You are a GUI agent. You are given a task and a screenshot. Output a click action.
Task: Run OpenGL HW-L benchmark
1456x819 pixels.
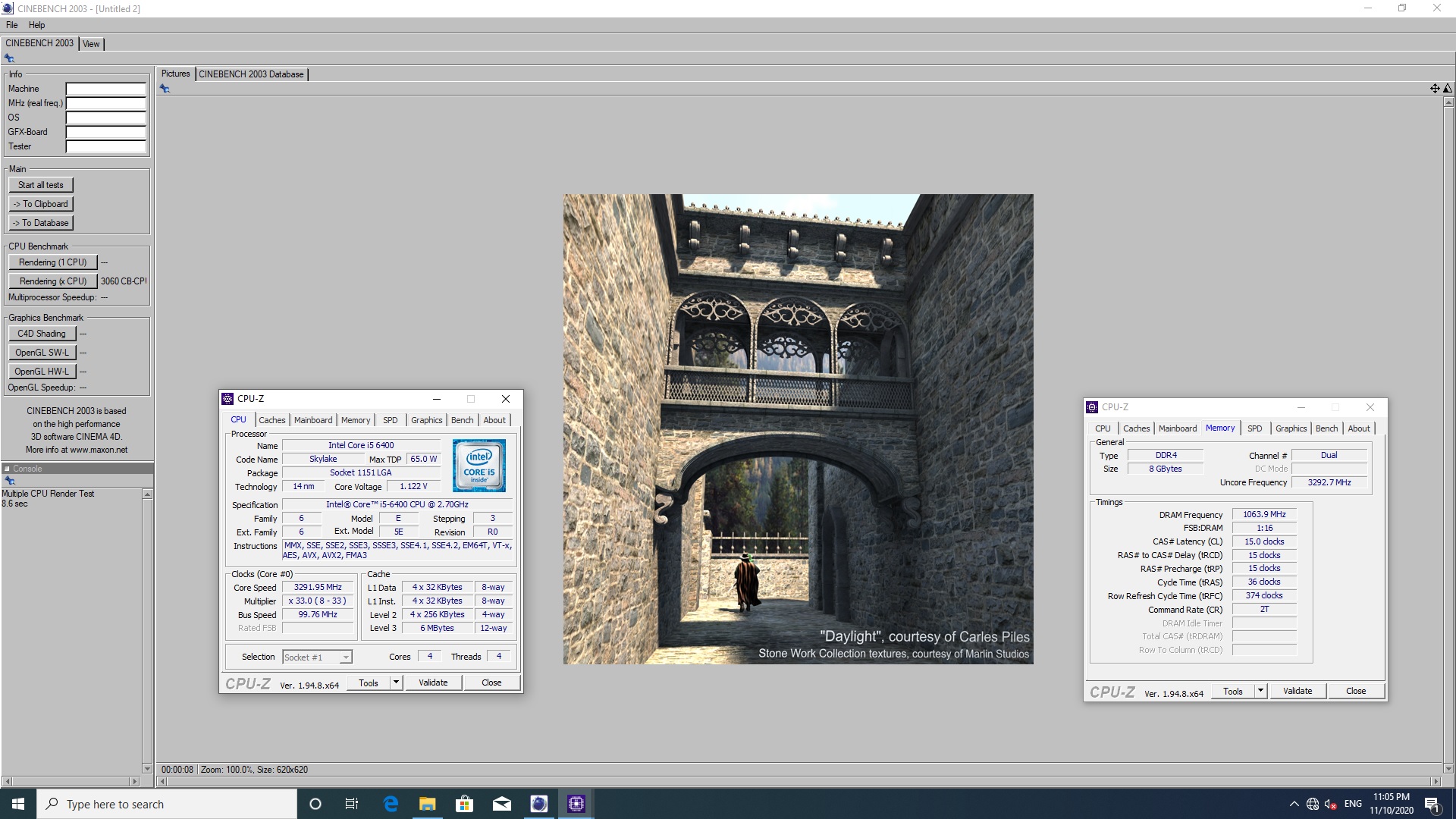(42, 372)
